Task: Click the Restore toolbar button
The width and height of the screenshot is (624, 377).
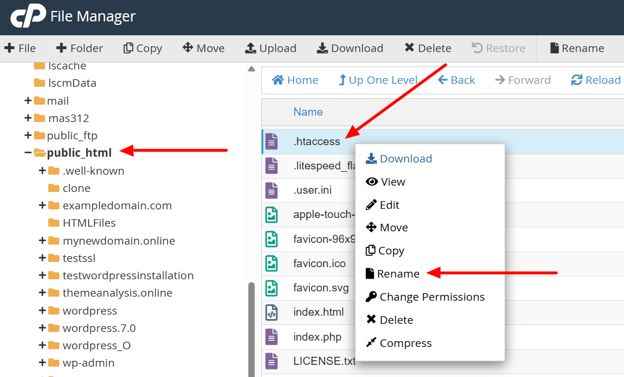Action: [x=498, y=48]
